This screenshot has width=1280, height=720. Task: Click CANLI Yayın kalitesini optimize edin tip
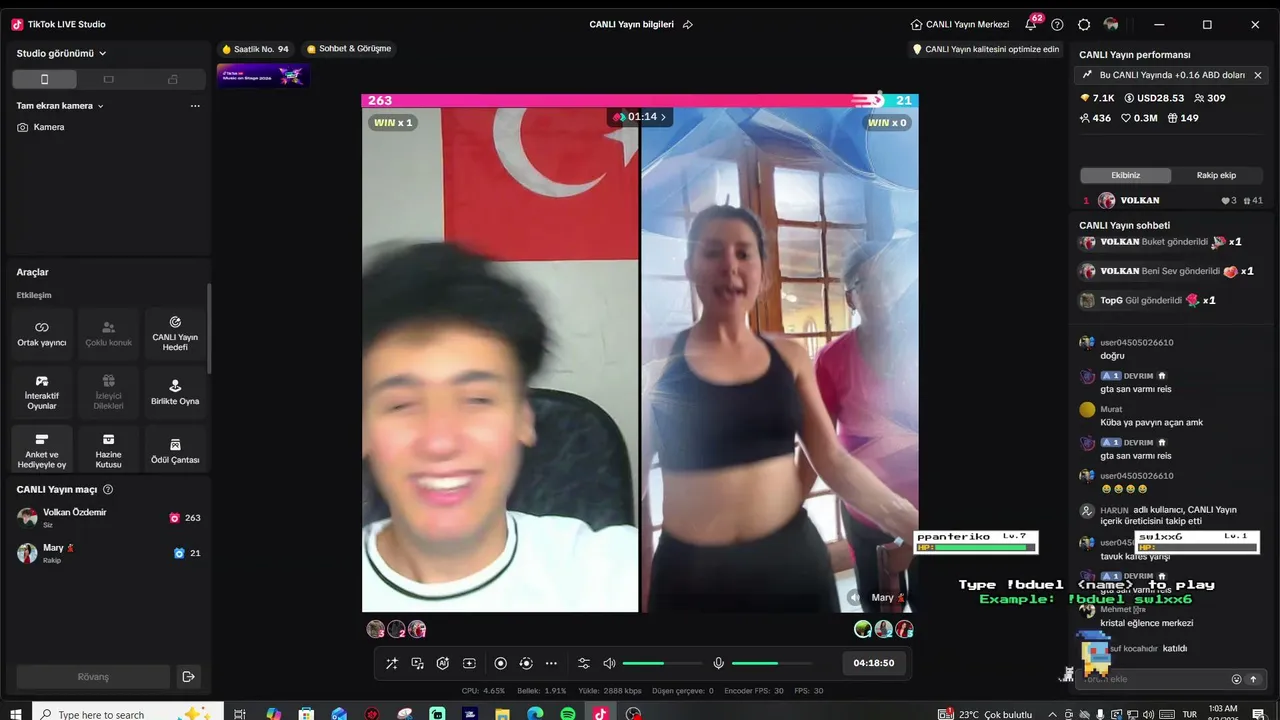986,49
